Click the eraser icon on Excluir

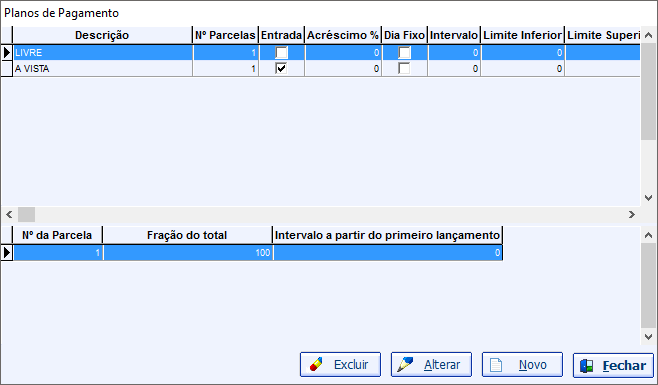(316, 364)
